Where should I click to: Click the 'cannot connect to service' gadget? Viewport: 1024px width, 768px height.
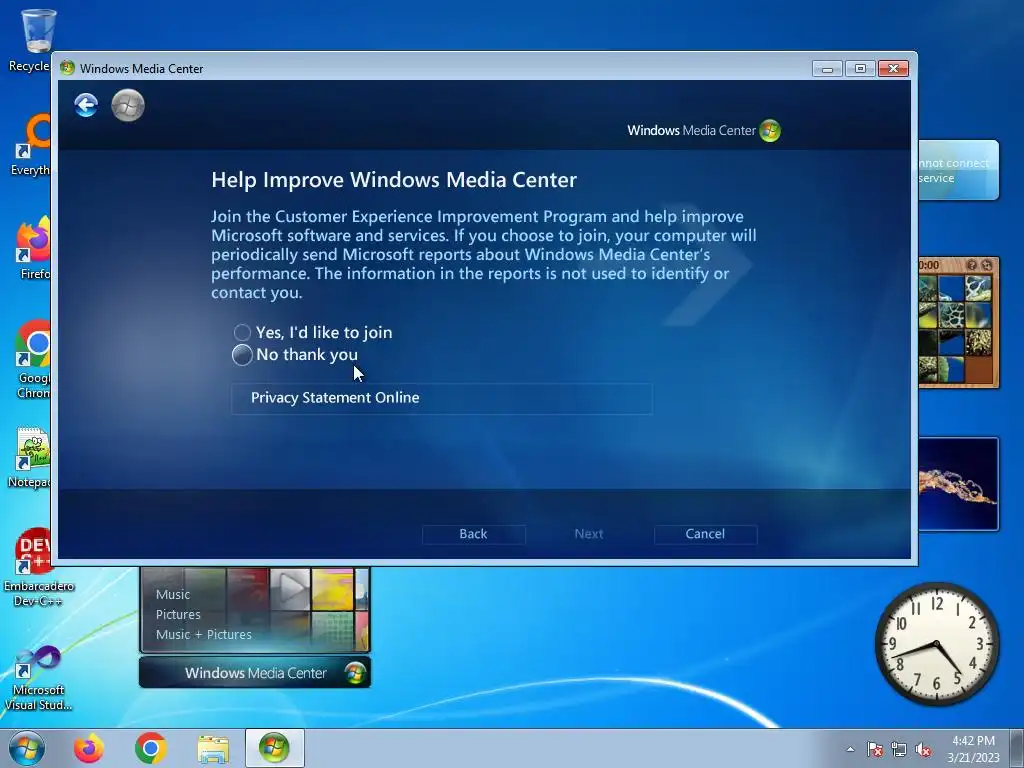click(959, 170)
